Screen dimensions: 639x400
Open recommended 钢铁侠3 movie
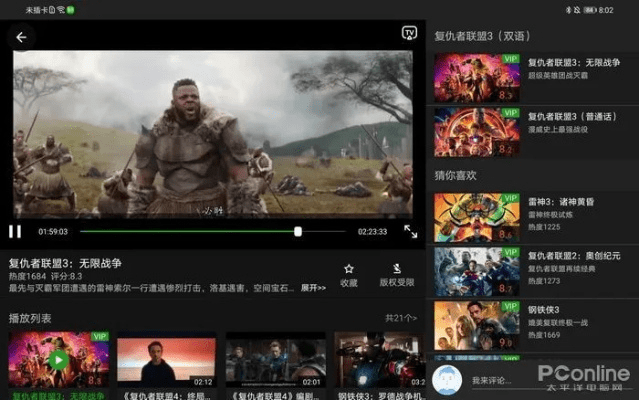click(x=531, y=325)
